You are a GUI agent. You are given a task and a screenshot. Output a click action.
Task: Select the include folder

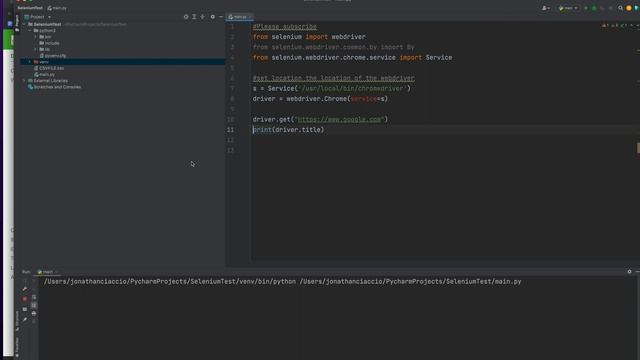click(49, 43)
